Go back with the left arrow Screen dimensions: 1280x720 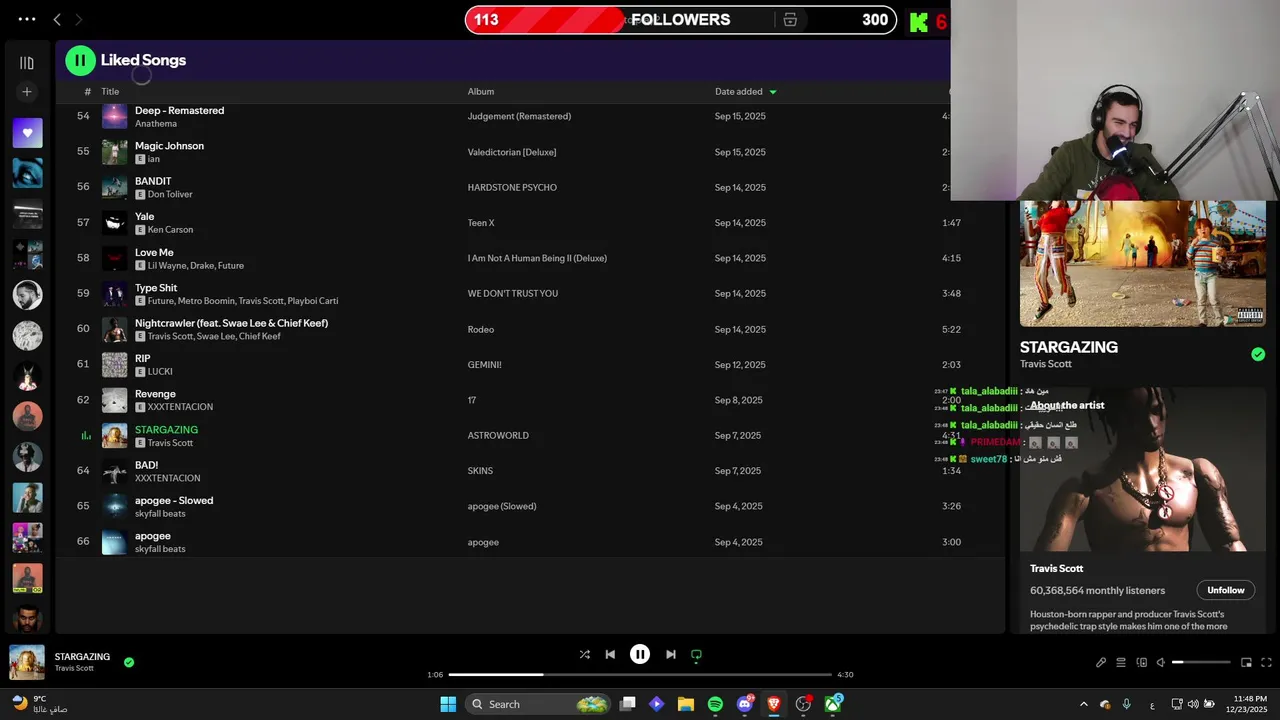(57, 19)
